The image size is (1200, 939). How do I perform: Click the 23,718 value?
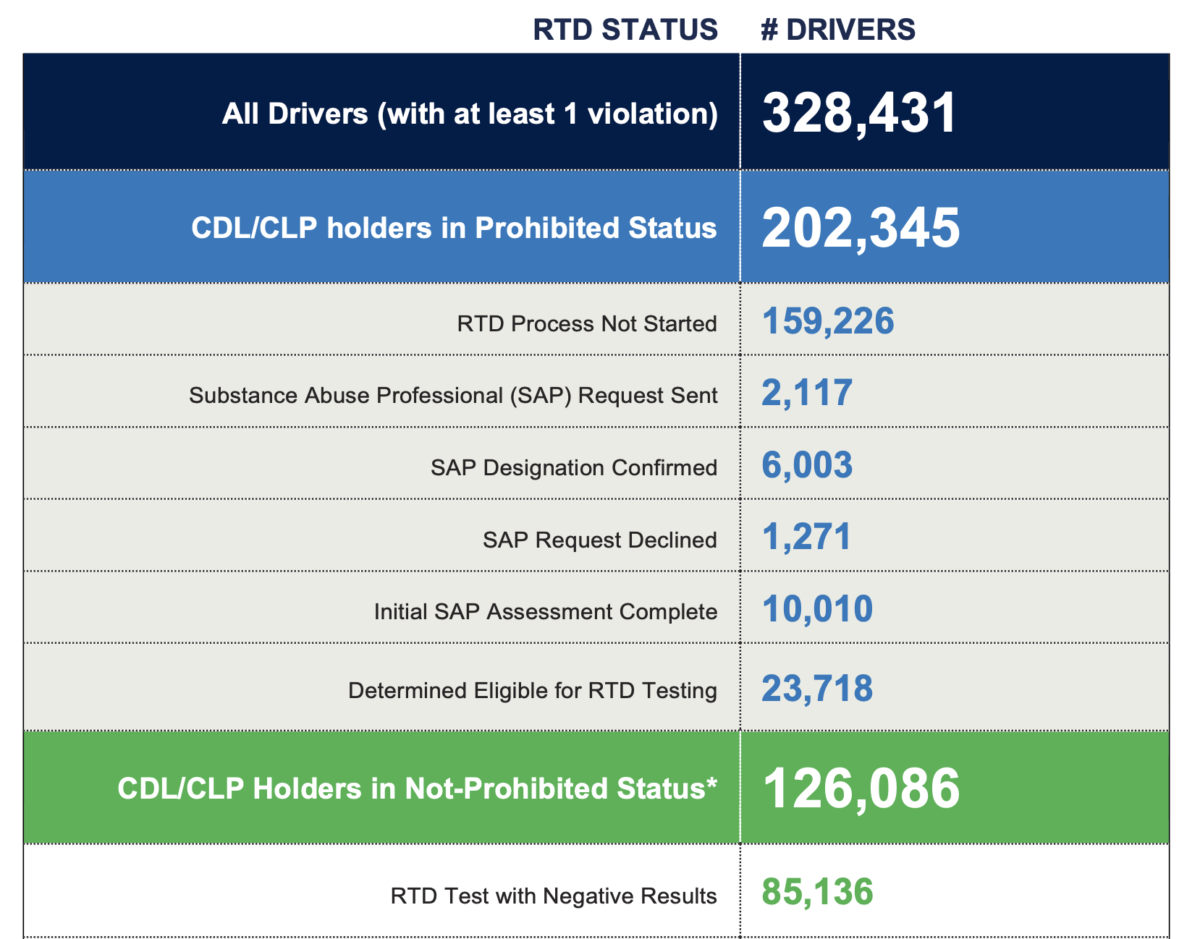pyautogui.click(x=817, y=688)
